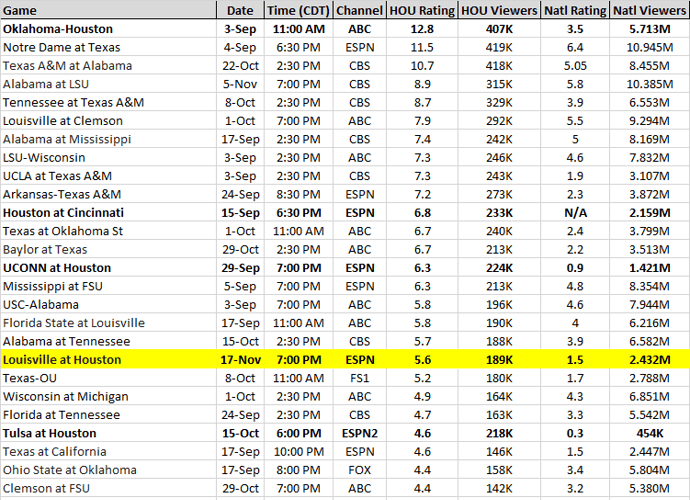This screenshot has height=500, width=690.
Task: Click the 'Texas at California' cell
Action: [x=108, y=451]
